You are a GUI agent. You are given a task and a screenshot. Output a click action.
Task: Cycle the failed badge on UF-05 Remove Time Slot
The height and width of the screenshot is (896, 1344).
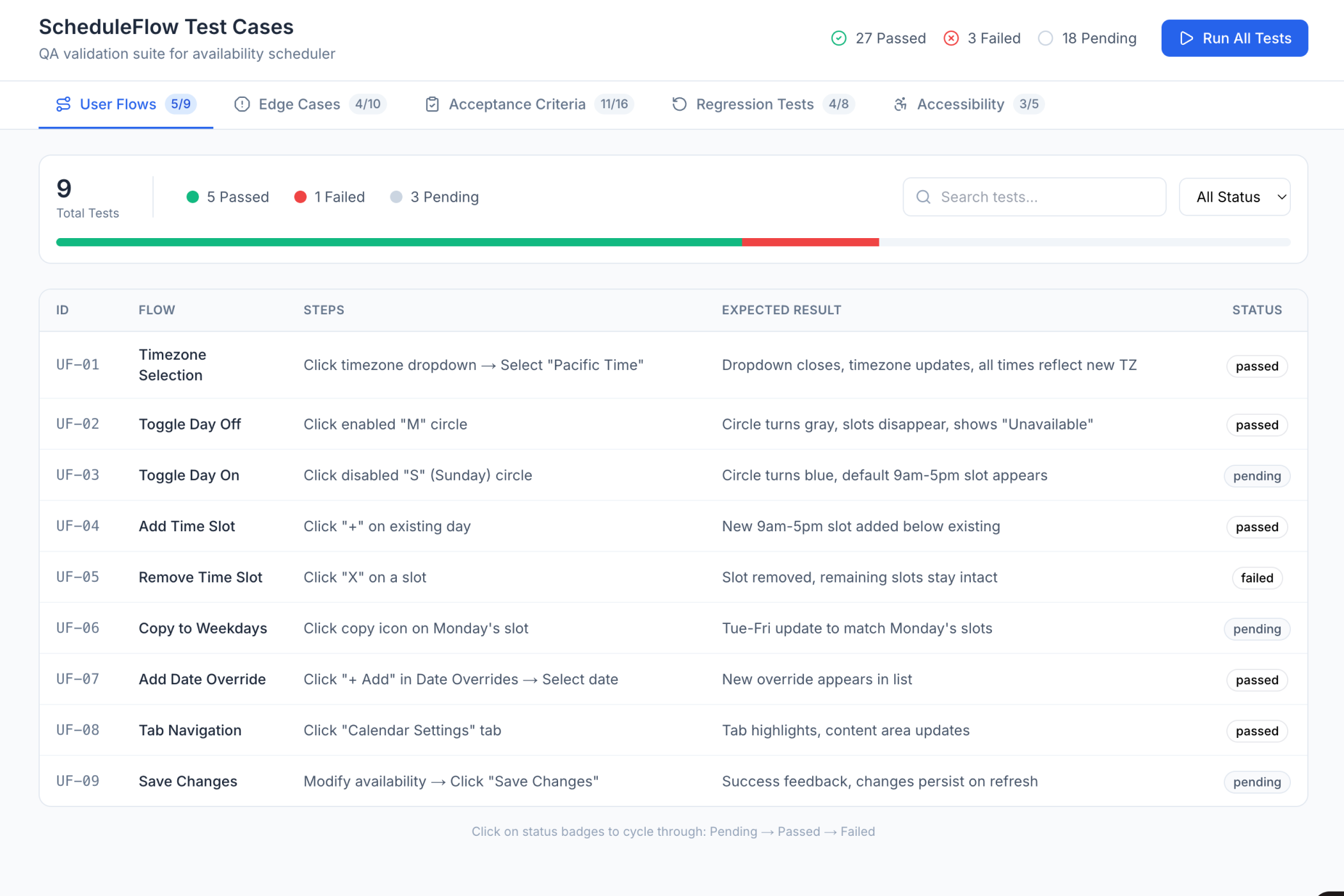pos(1256,577)
